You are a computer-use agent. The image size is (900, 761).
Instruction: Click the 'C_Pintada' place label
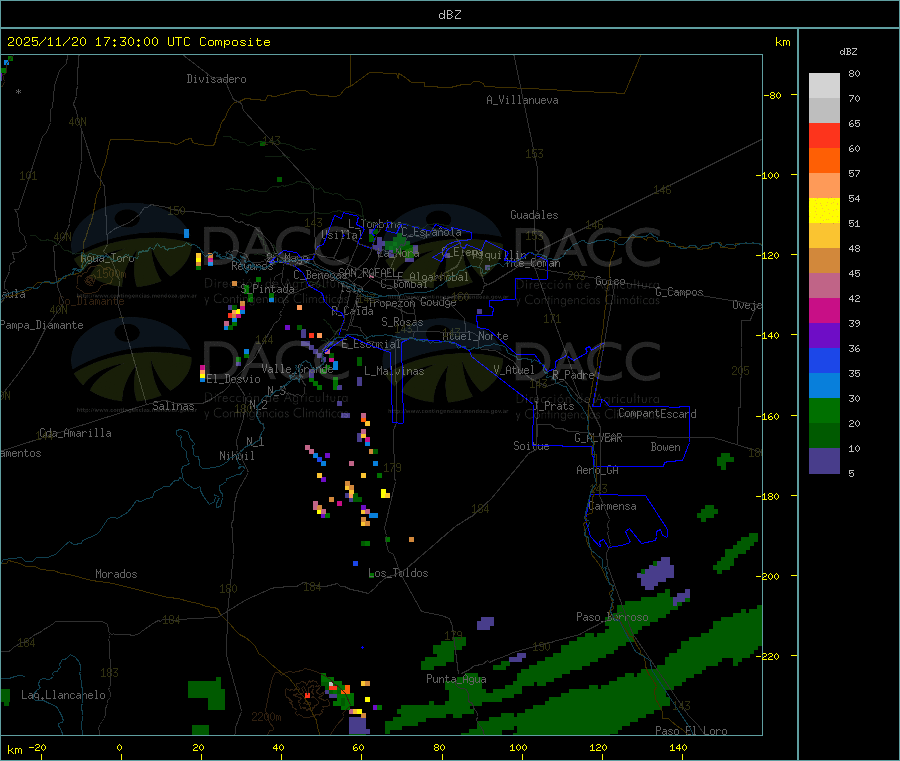267,289
